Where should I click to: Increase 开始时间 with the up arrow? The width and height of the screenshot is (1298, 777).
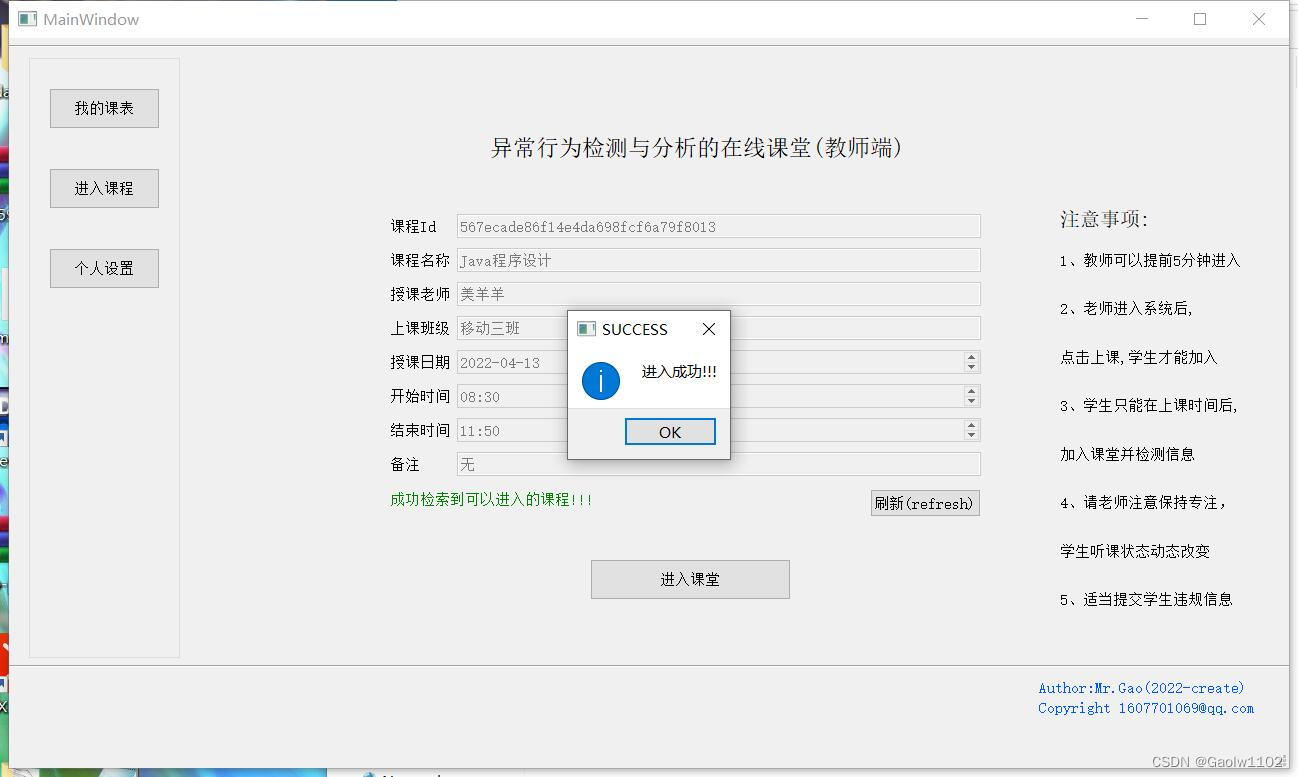pos(971,390)
